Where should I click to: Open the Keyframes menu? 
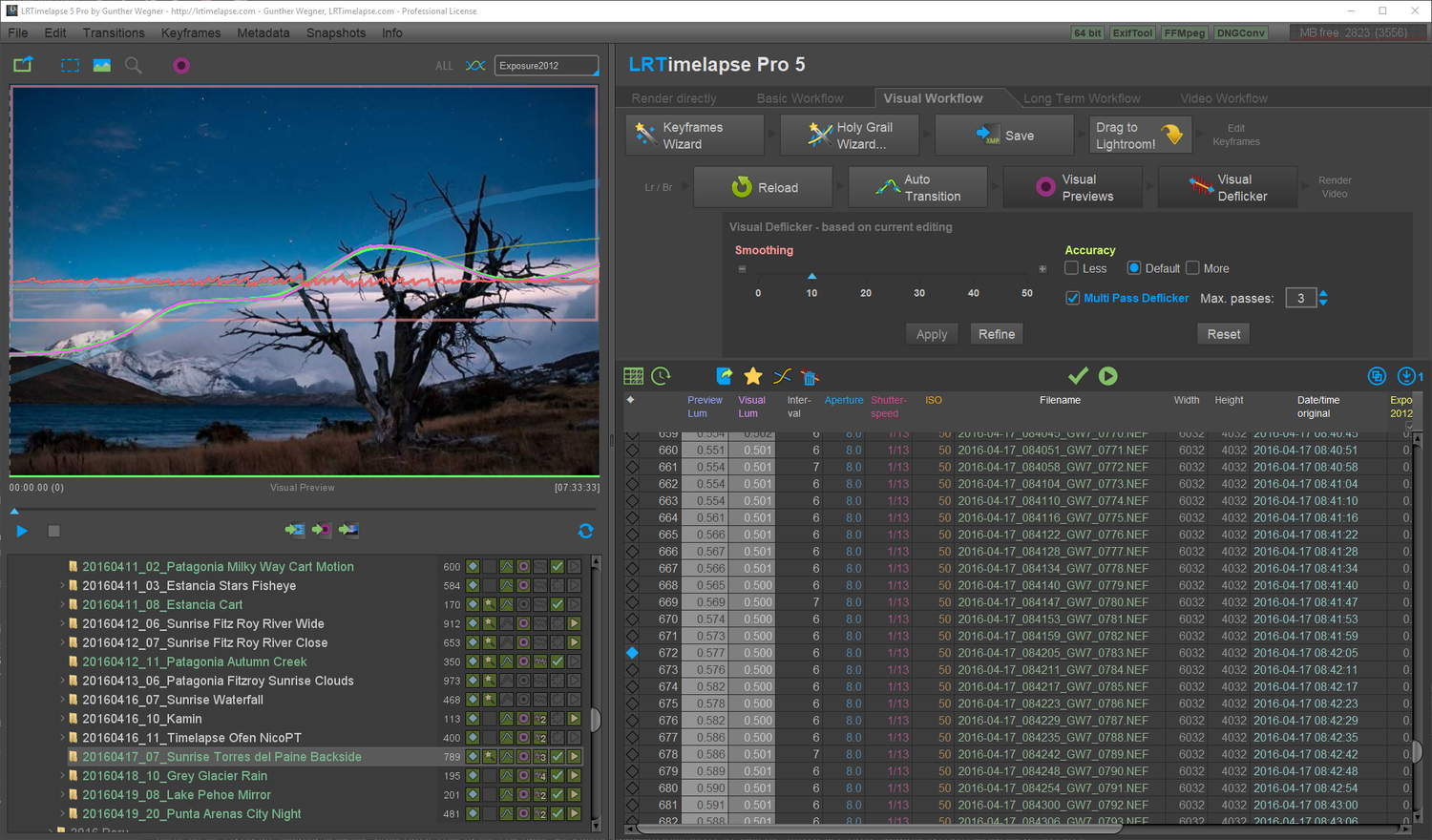tap(191, 32)
